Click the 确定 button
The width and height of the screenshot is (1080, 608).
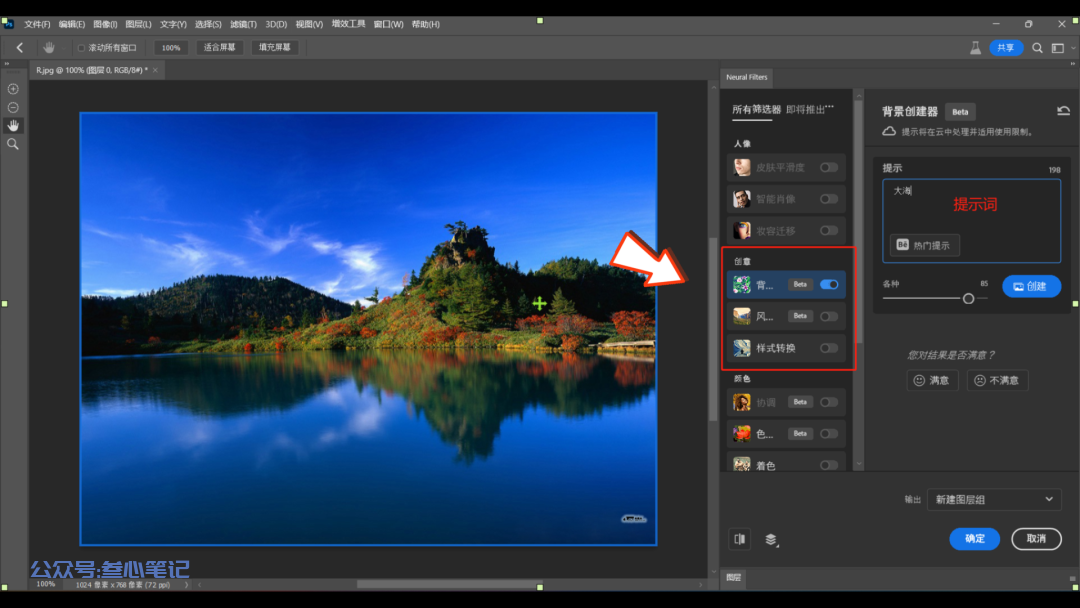(x=975, y=538)
